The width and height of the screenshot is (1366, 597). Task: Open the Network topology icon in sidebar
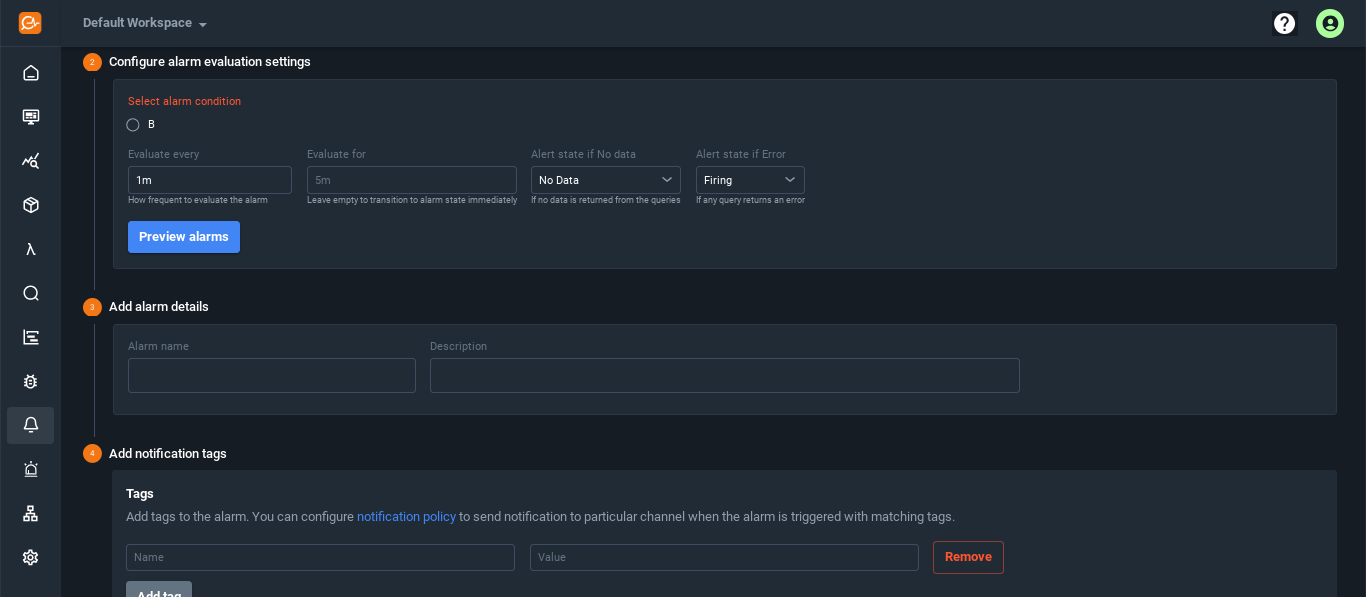pyautogui.click(x=30, y=513)
